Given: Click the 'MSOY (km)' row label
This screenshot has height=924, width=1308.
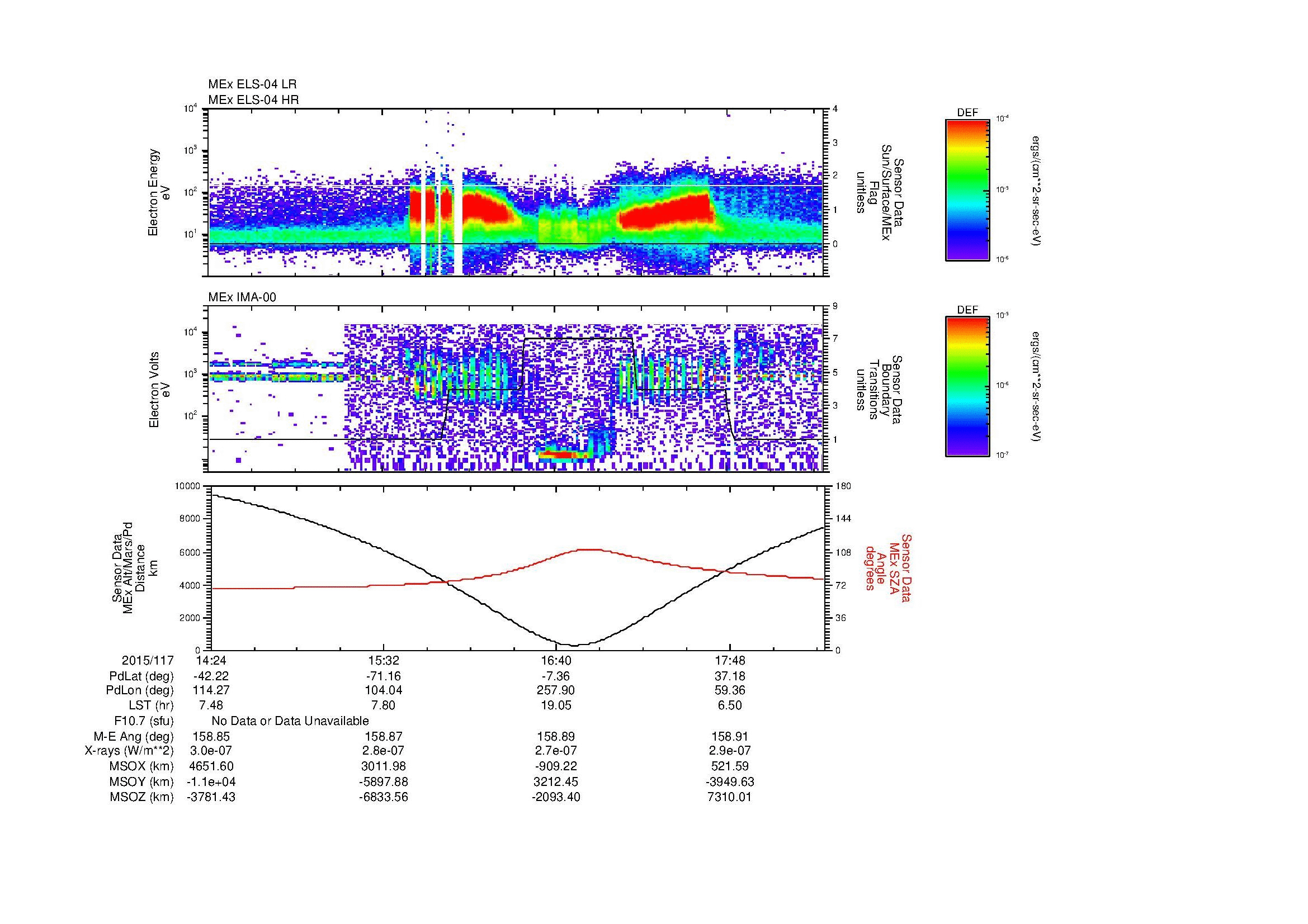Looking at the screenshot, I should pos(141,782).
